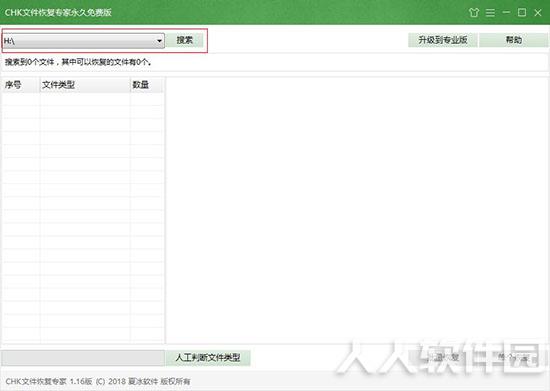This screenshot has height=391, width=550.
Task: Open the hamburger menu icon in title bar
Action: tap(490, 13)
